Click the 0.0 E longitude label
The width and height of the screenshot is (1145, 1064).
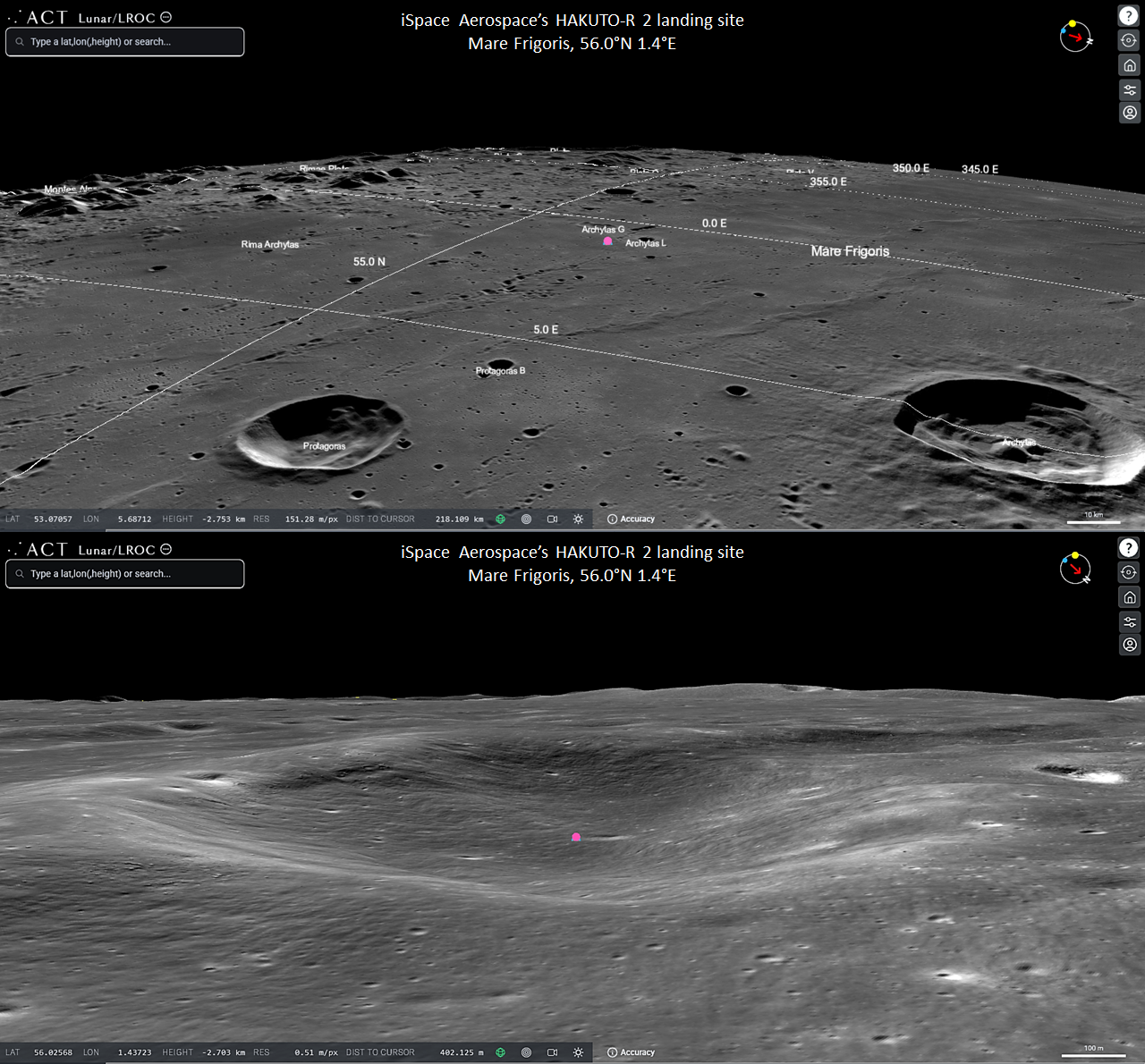(715, 224)
